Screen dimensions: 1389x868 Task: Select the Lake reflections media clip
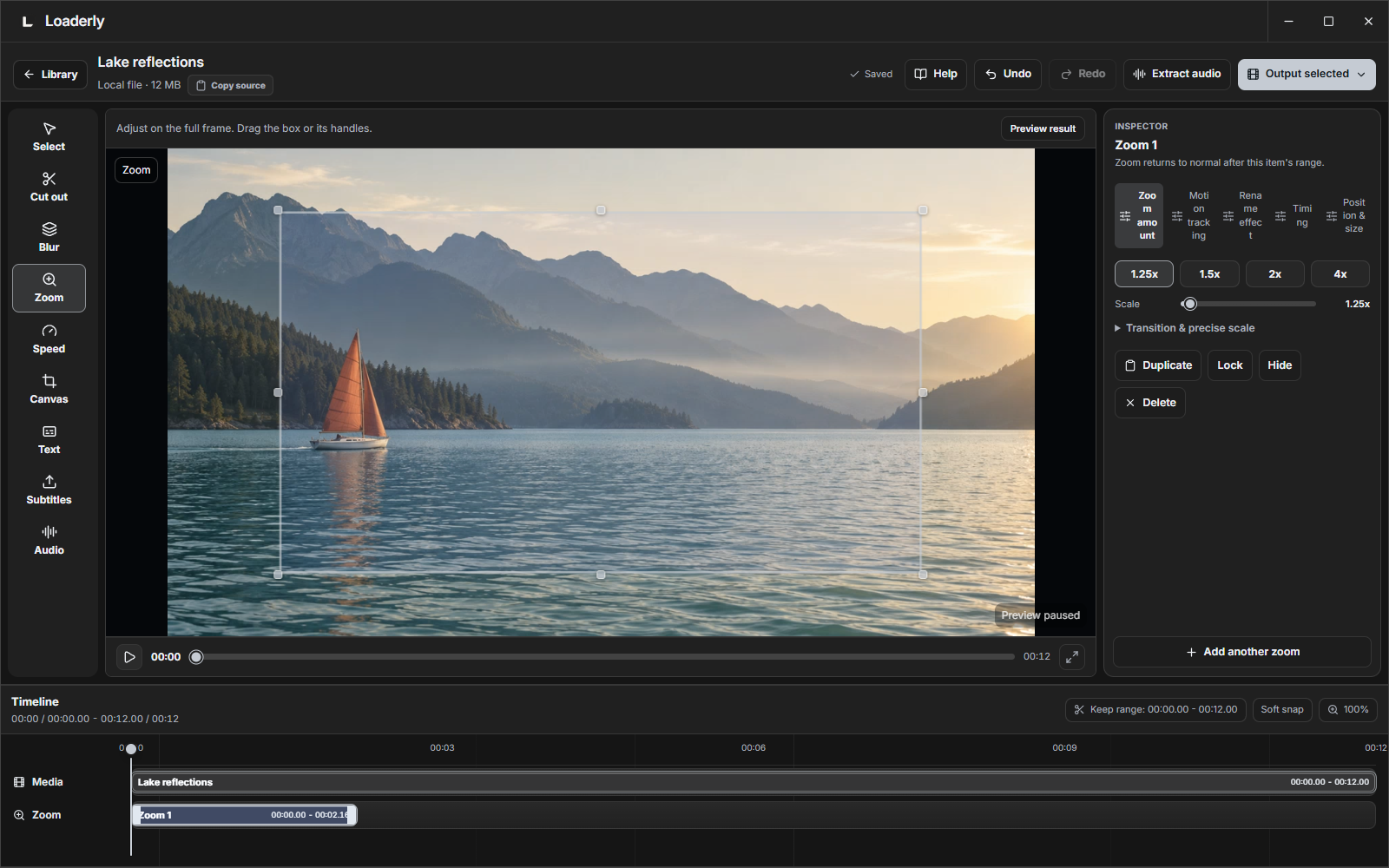[754, 782]
